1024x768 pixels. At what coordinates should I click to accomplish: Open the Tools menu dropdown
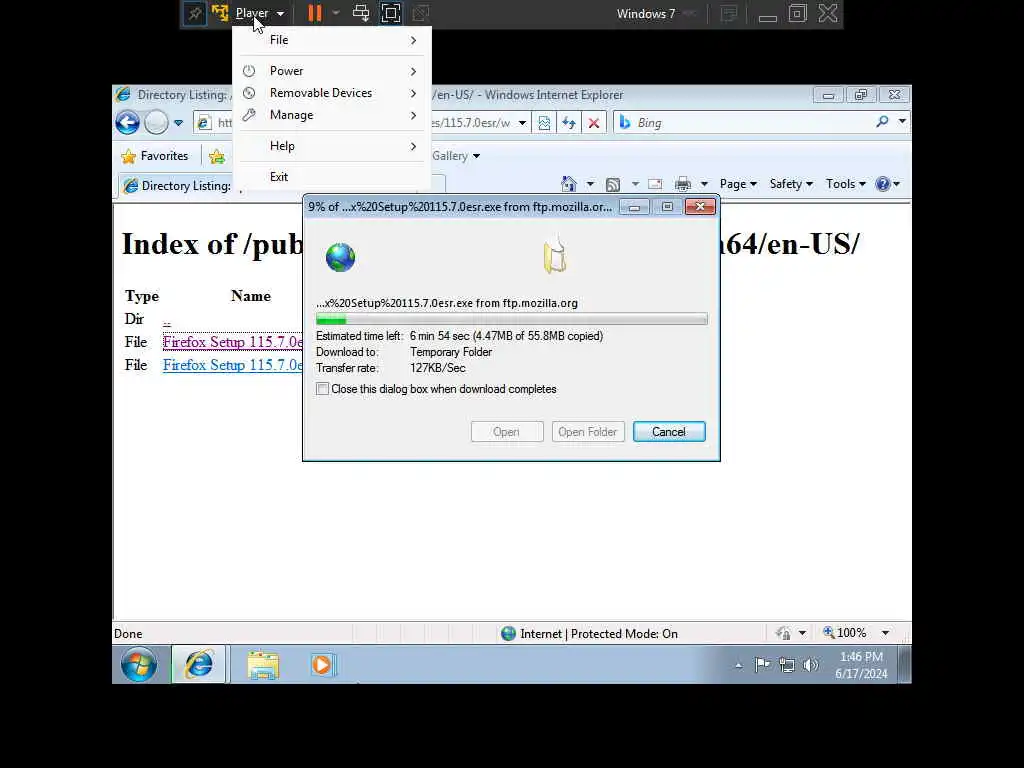point(846,184)
